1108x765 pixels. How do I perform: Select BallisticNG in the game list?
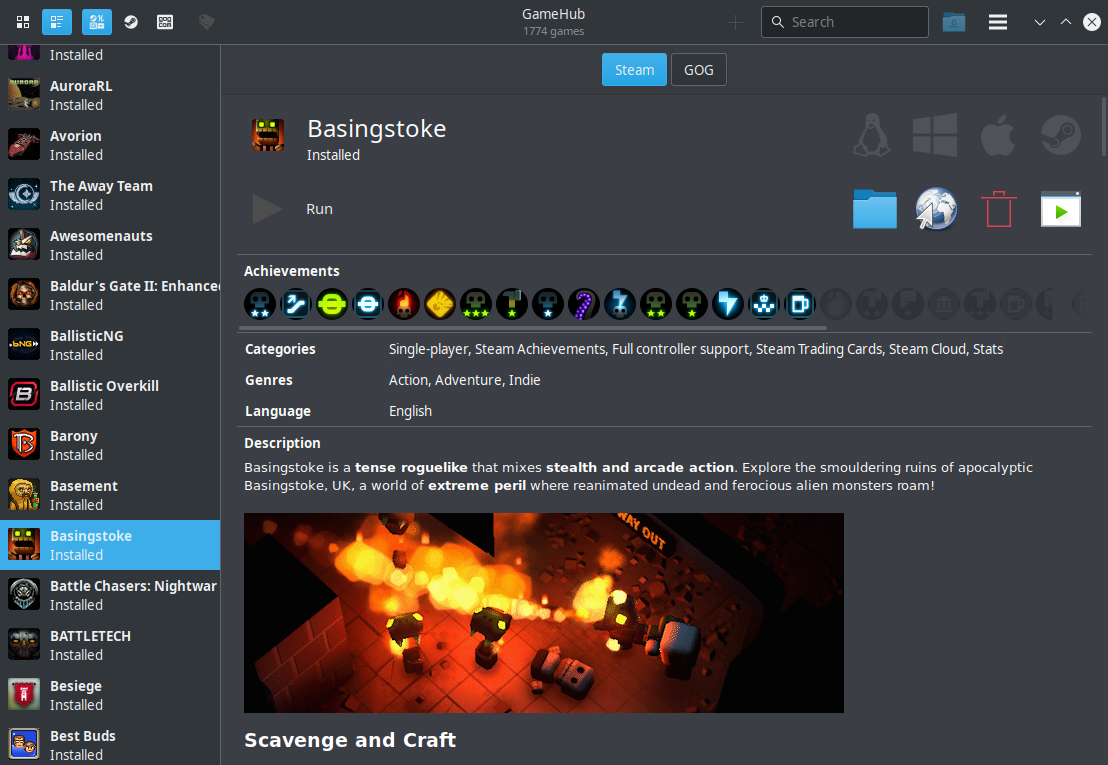click(x=110, y=345)
